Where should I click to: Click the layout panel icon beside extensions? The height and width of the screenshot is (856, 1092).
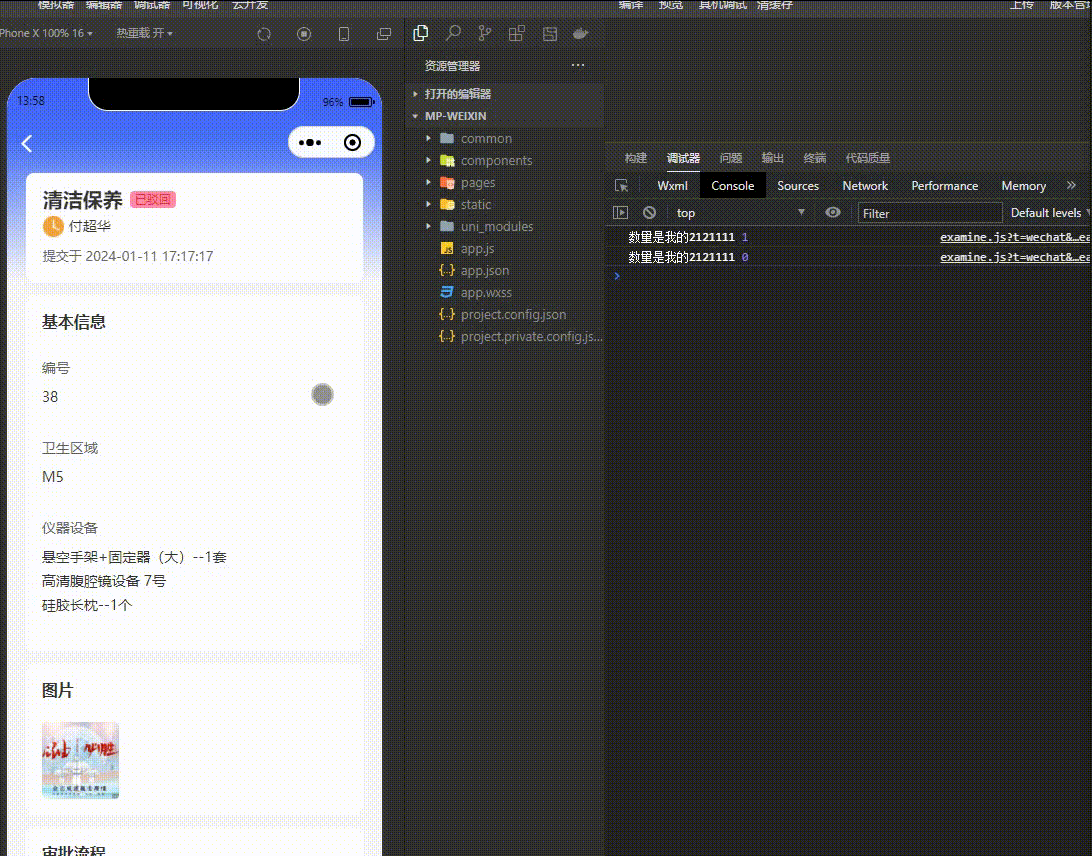550,33
